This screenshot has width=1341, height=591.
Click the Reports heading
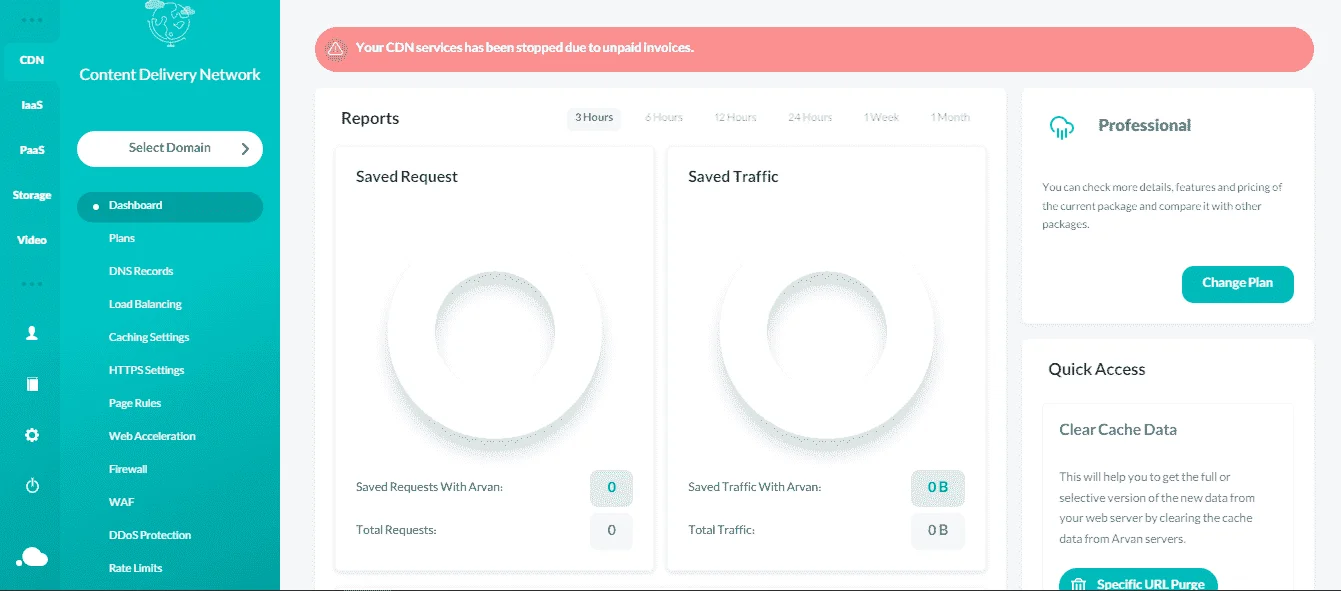[370, 119]
